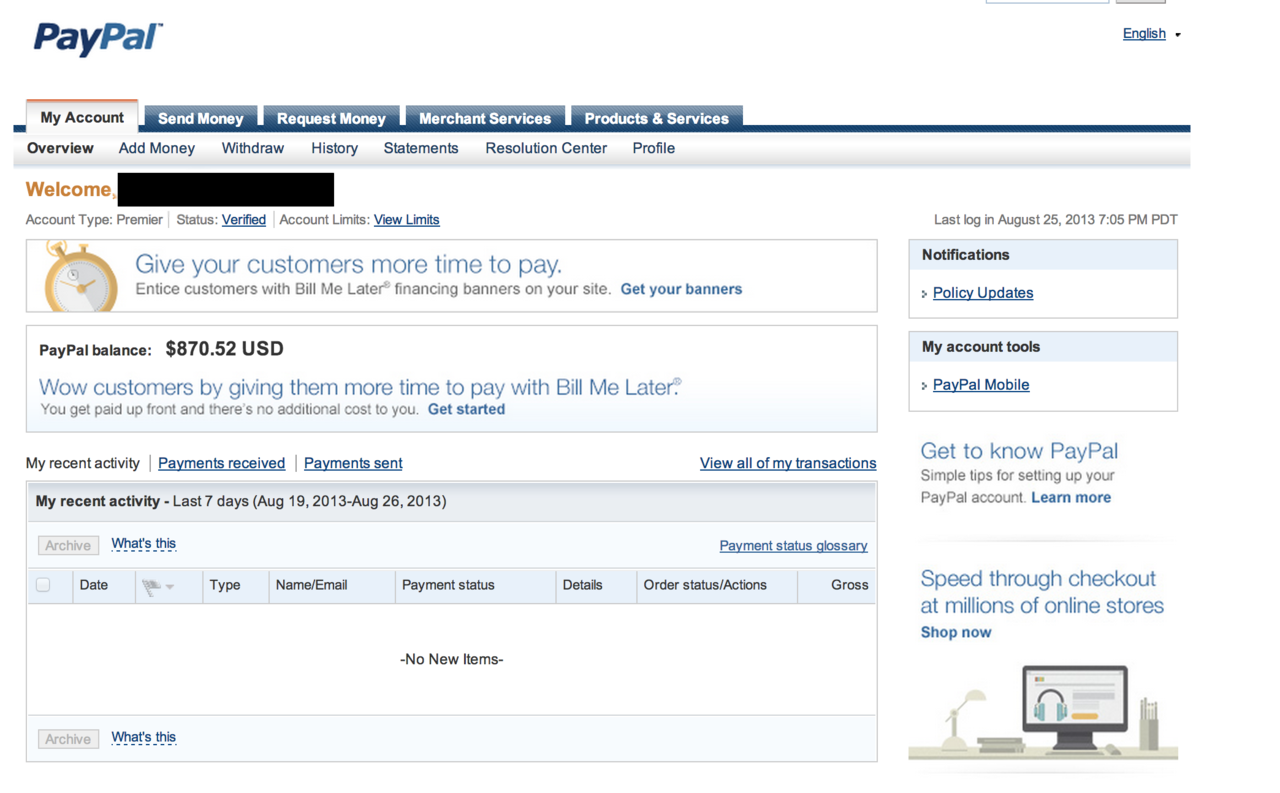Go to the History submenu
This screenshot has width=1280, height=793.
click(334, 148)
